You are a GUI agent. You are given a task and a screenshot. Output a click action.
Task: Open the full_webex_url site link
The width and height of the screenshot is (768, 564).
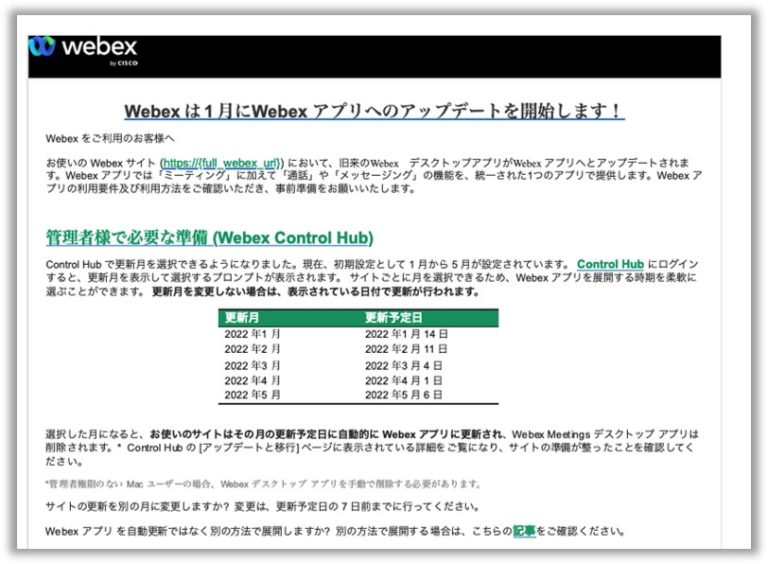222,163
